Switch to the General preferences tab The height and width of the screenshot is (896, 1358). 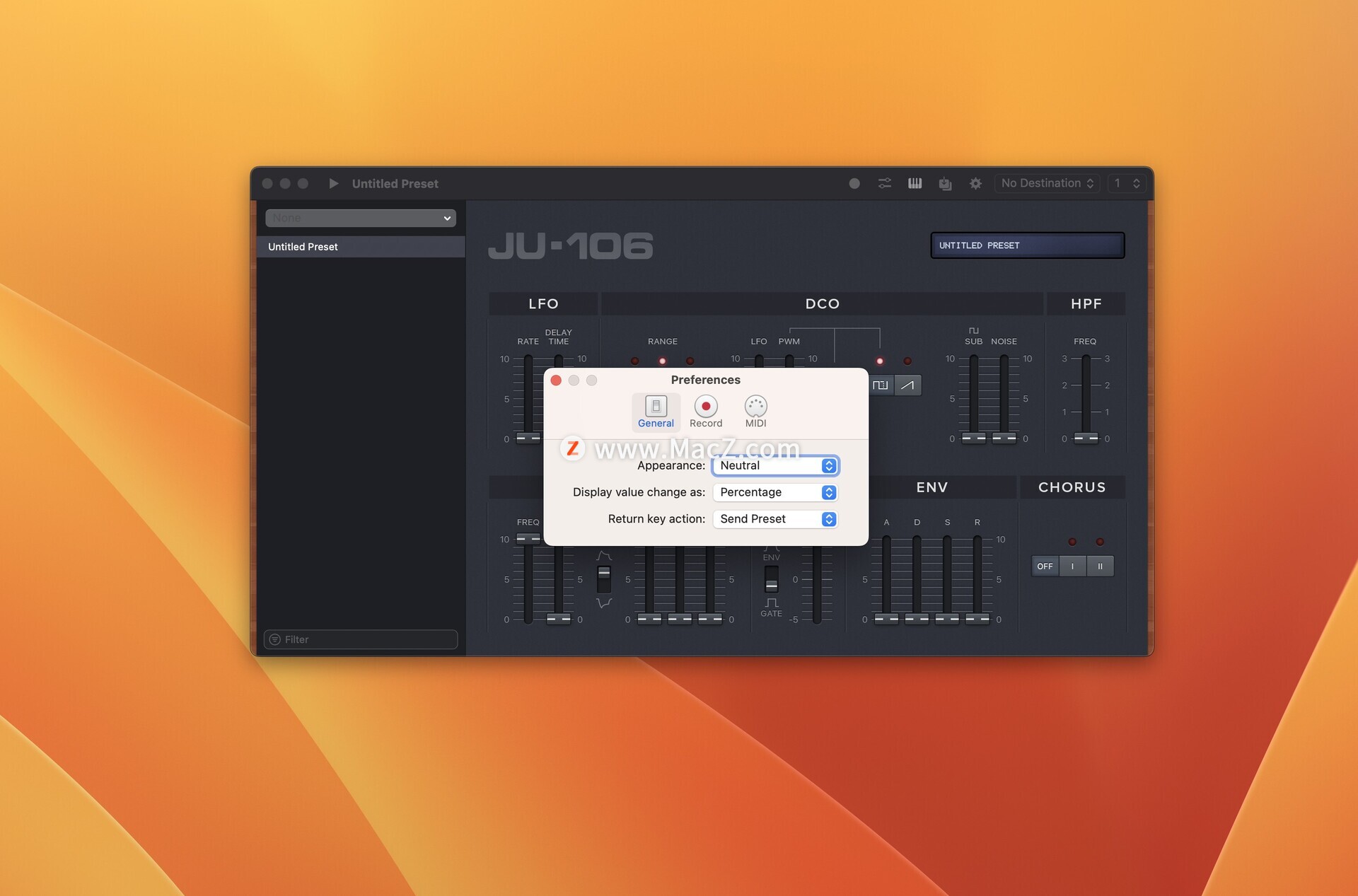[656, 412]
